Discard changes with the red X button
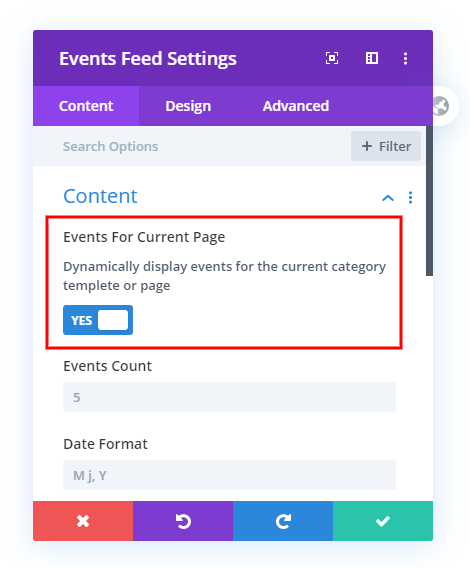Viewport: 470px width, 569px height. (83, 521)
